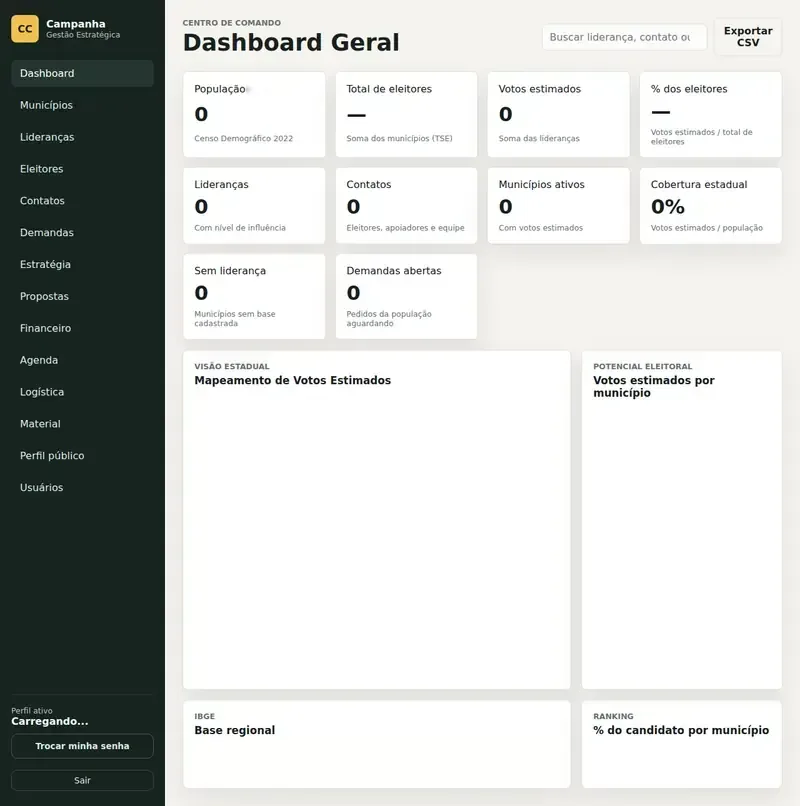
Task: Click Mapeamento de Votos Estimados heading
Action: [x=293, y=380]
